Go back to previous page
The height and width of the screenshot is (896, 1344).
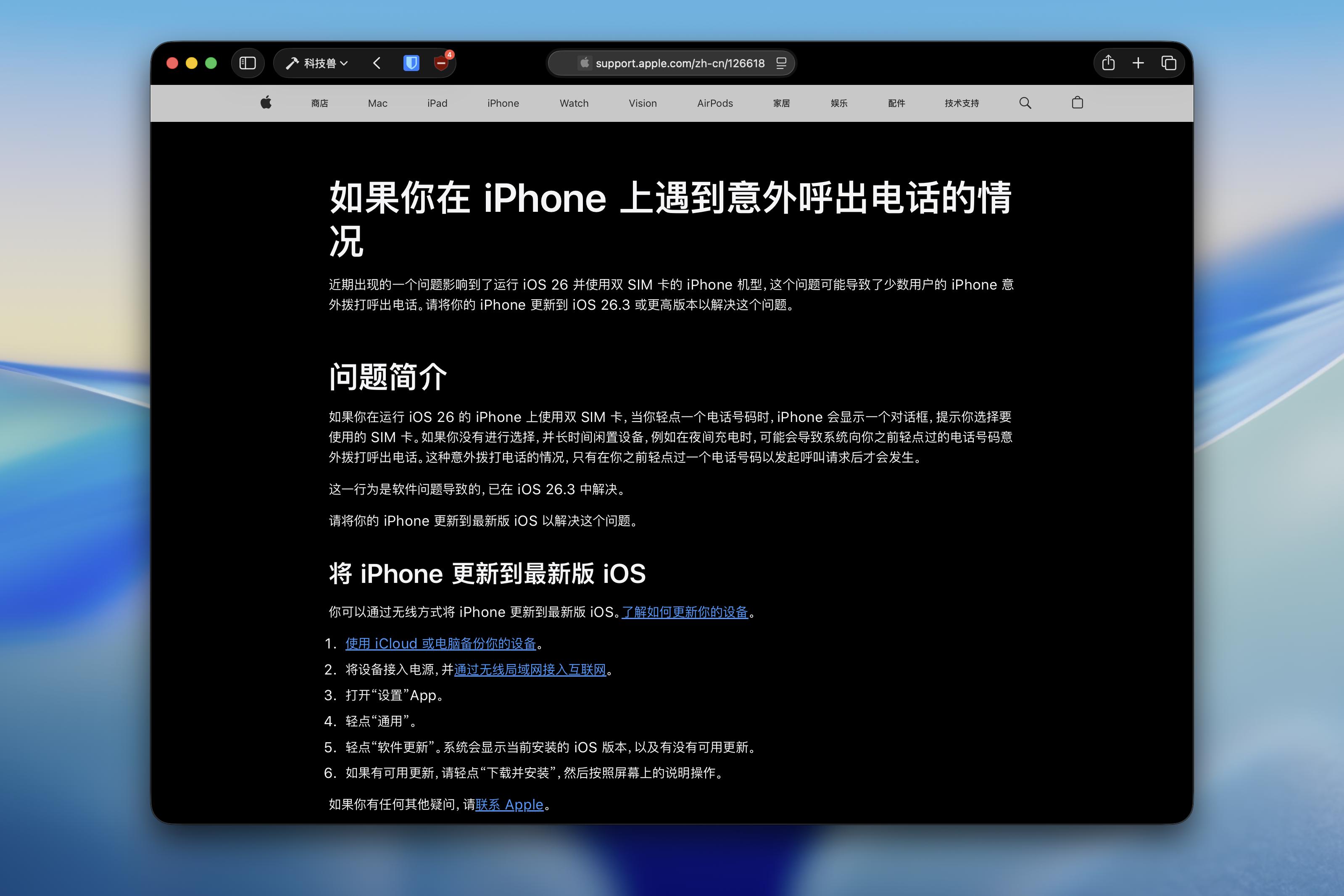coord(377,63)
